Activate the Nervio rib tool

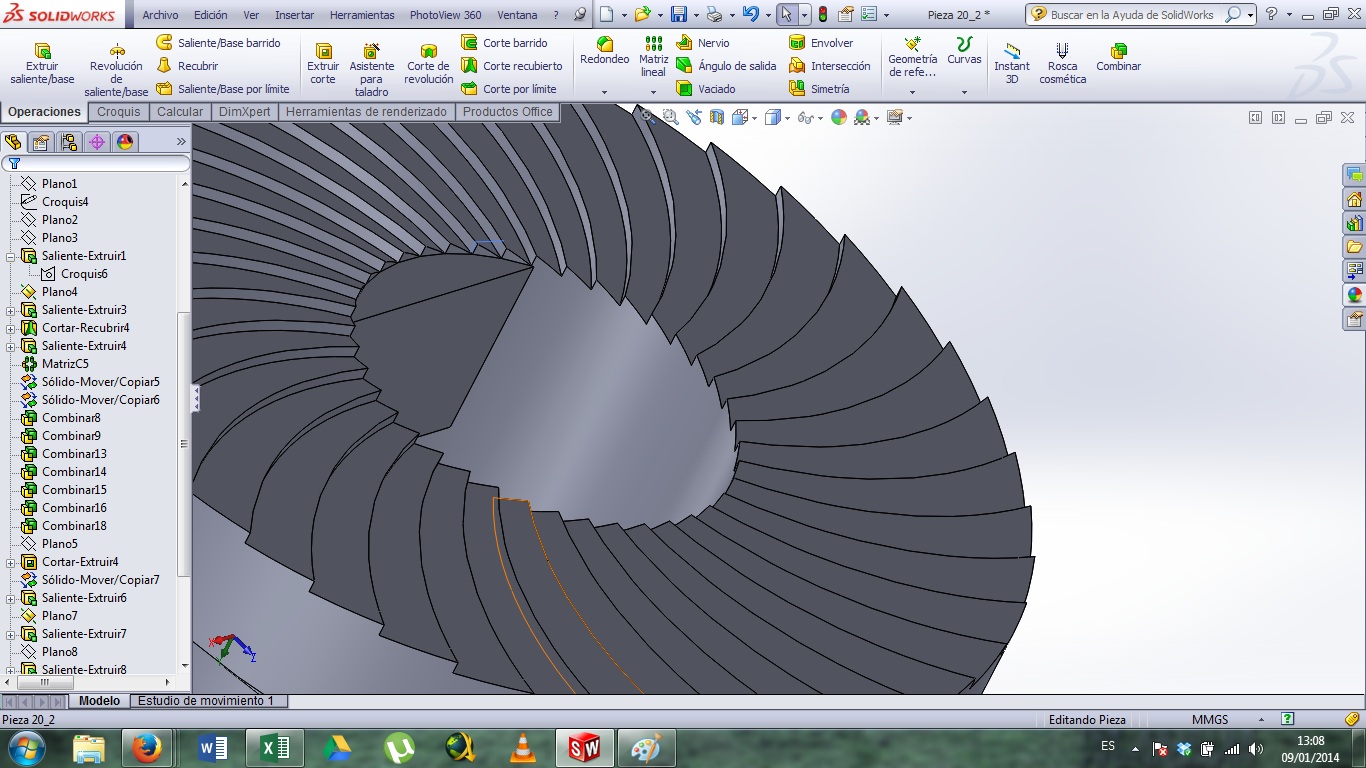703,43
